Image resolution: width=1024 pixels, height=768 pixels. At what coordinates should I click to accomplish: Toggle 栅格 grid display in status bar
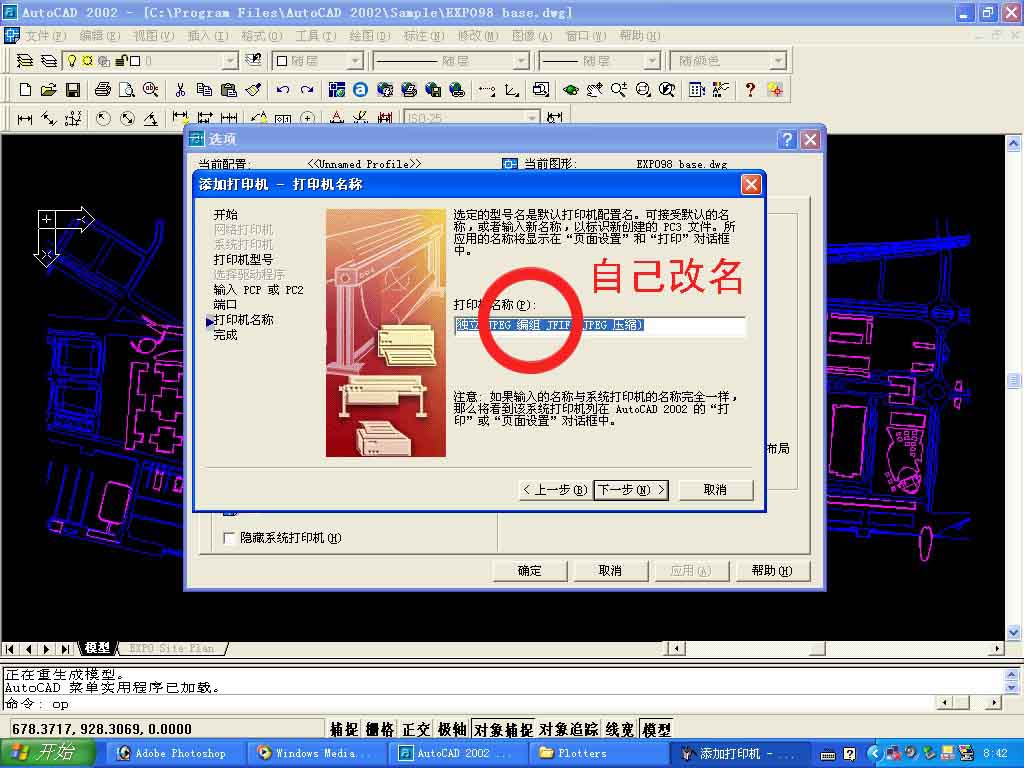coord(379,729)
